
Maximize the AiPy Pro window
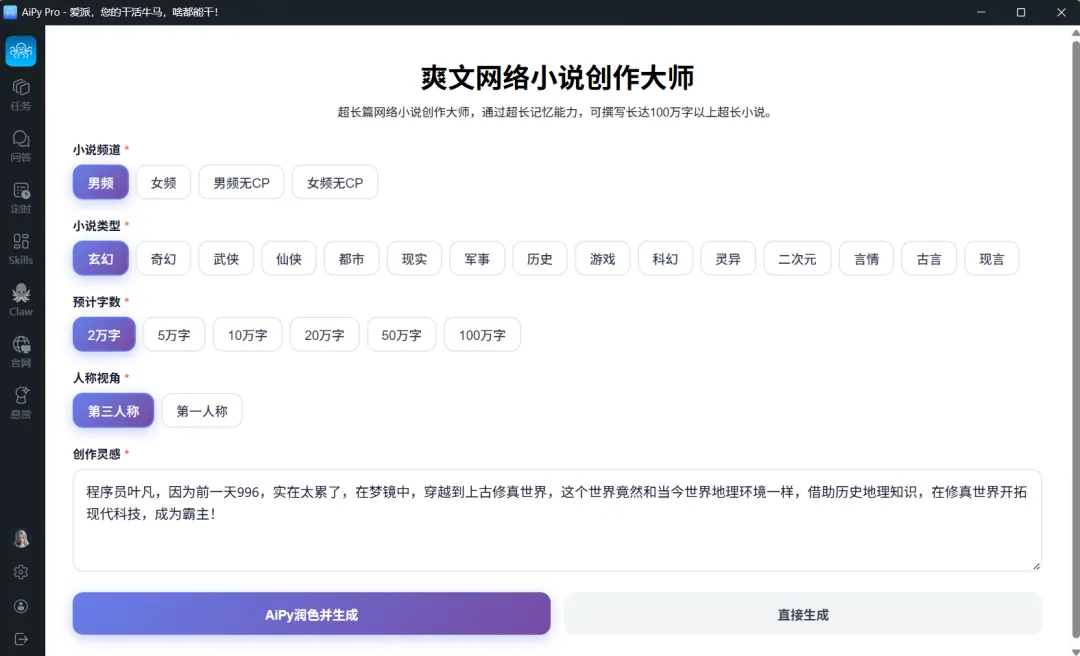(x=1021, y=12)
